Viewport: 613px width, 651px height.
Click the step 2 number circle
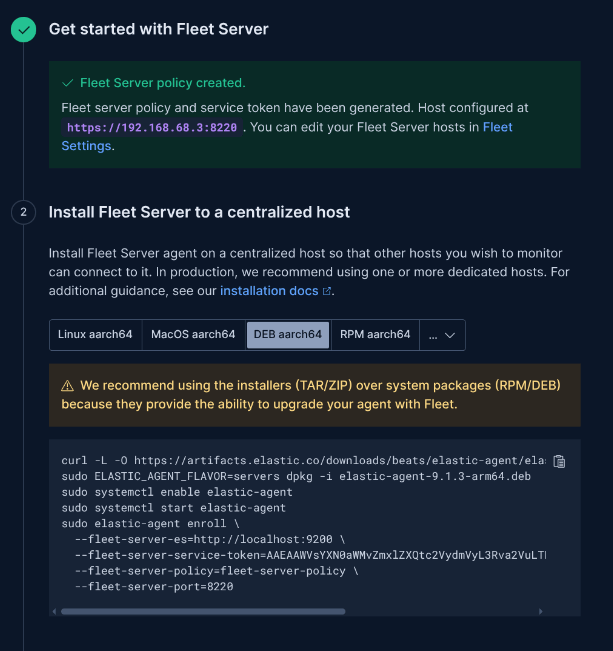[23, 212]
